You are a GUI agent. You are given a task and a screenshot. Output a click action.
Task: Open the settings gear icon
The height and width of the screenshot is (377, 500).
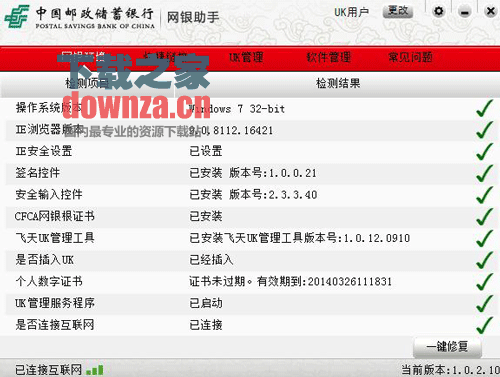[439, 12]
